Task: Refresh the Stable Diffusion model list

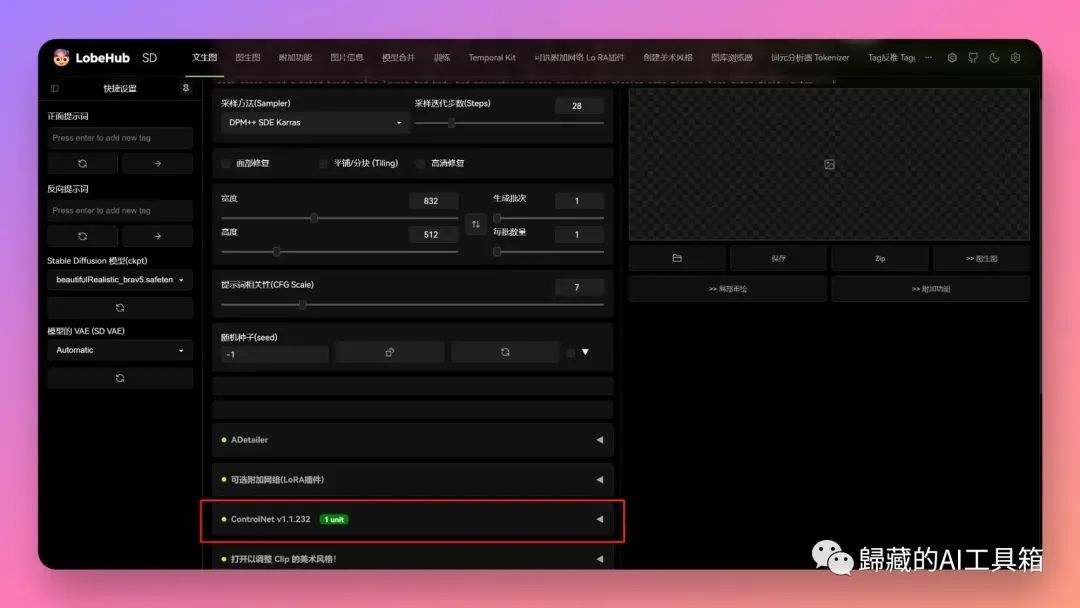Action: tap(120, 308)
